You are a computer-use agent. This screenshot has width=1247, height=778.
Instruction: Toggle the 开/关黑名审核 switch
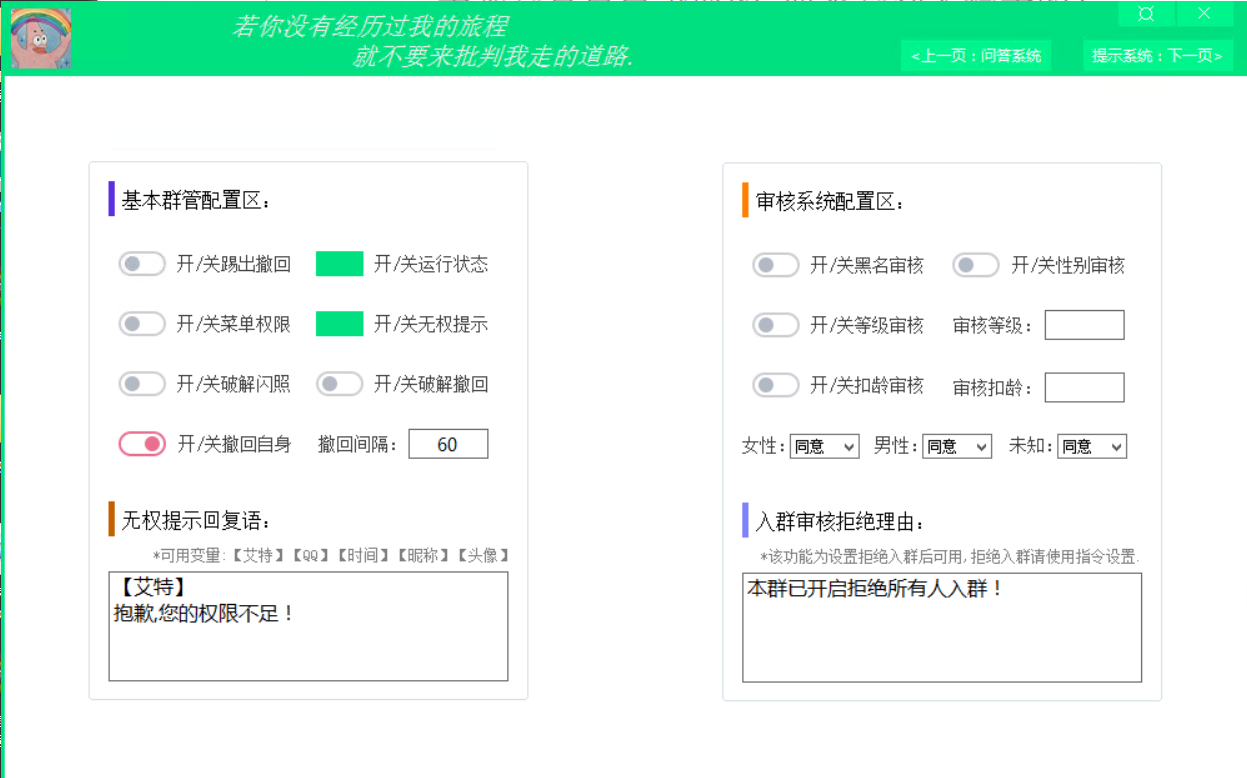tap(776, 265)
